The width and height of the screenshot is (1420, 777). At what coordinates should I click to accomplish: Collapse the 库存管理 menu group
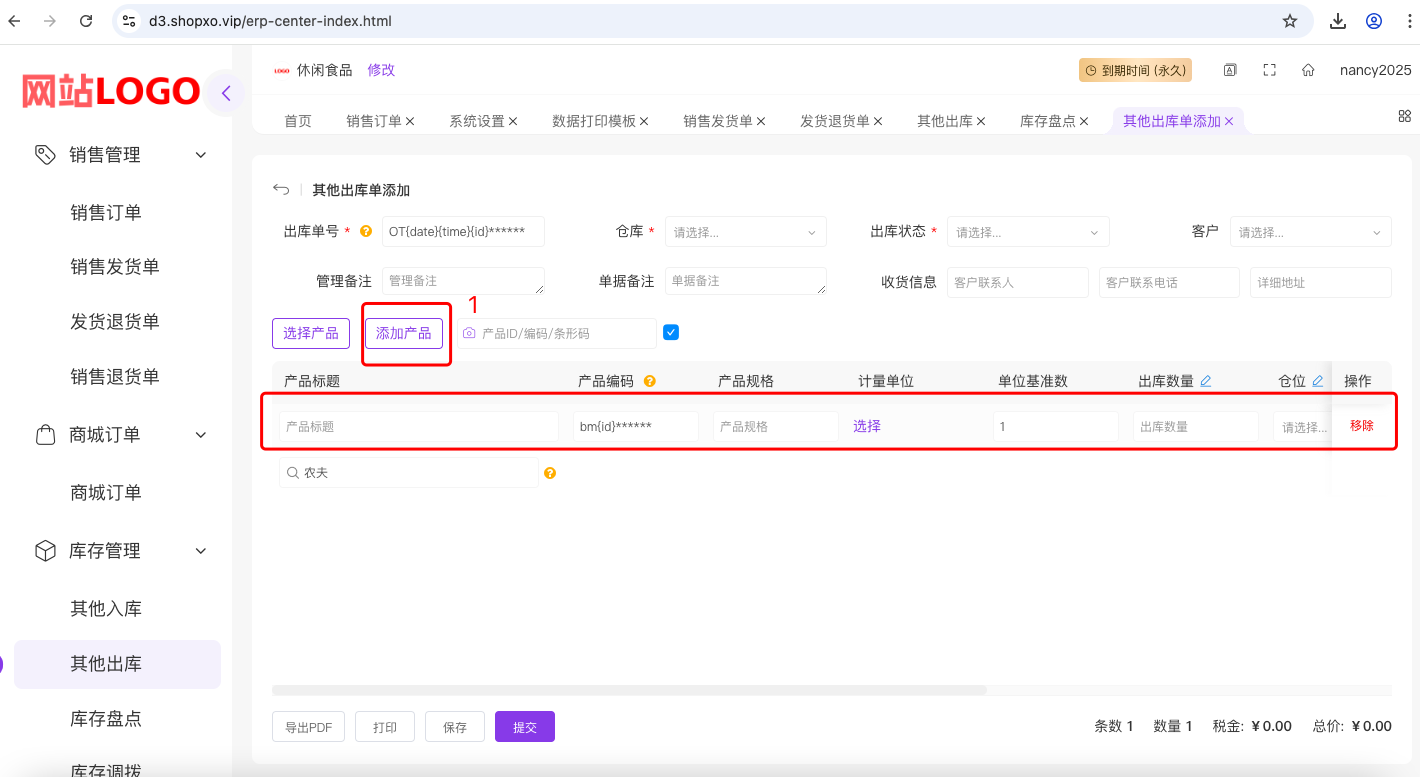(201, 551)
